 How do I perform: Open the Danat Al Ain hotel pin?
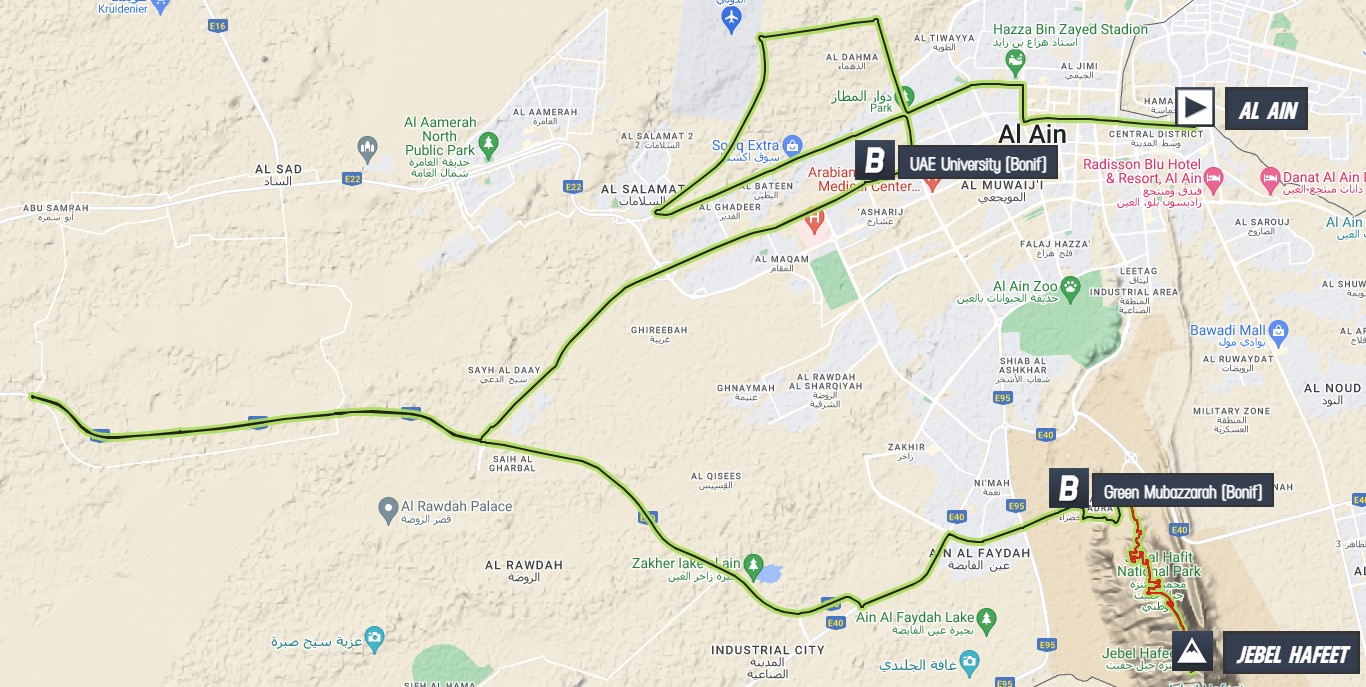(1270, 178)
